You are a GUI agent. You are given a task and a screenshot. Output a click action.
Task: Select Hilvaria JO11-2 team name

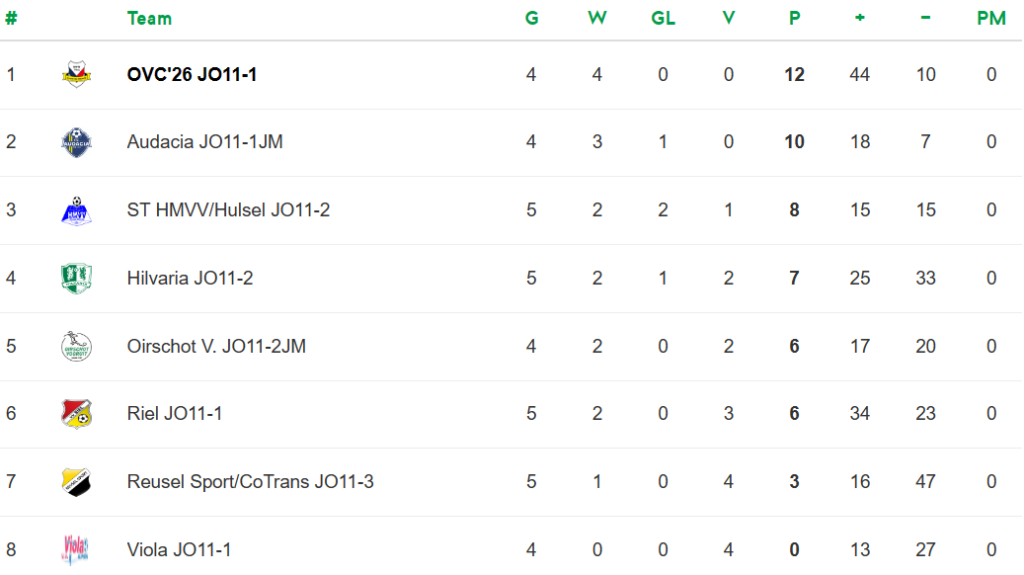click(190, 278)
